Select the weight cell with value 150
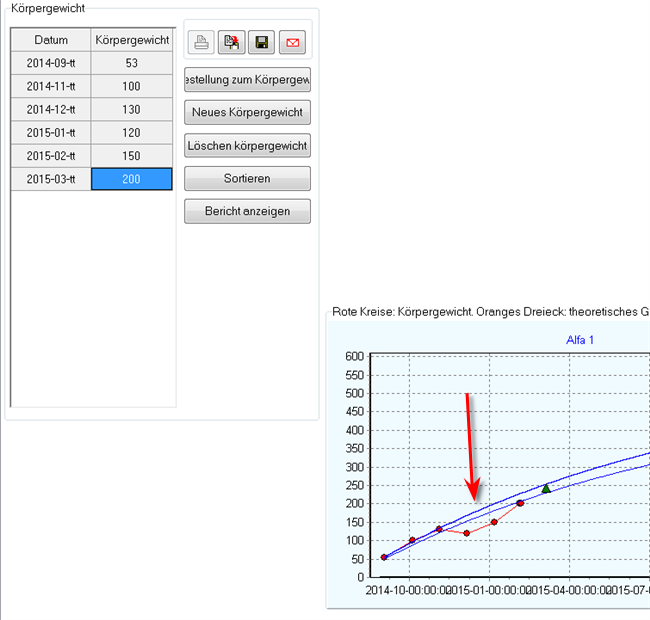650x620 pixels. (132, 156)
